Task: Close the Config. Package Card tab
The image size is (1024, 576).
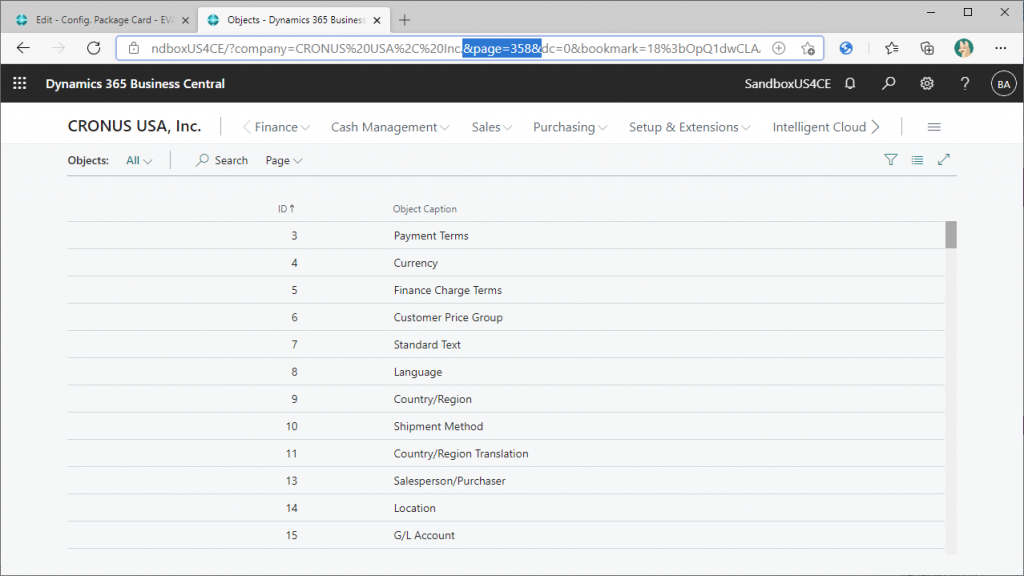Action: [x=185, y=20]
